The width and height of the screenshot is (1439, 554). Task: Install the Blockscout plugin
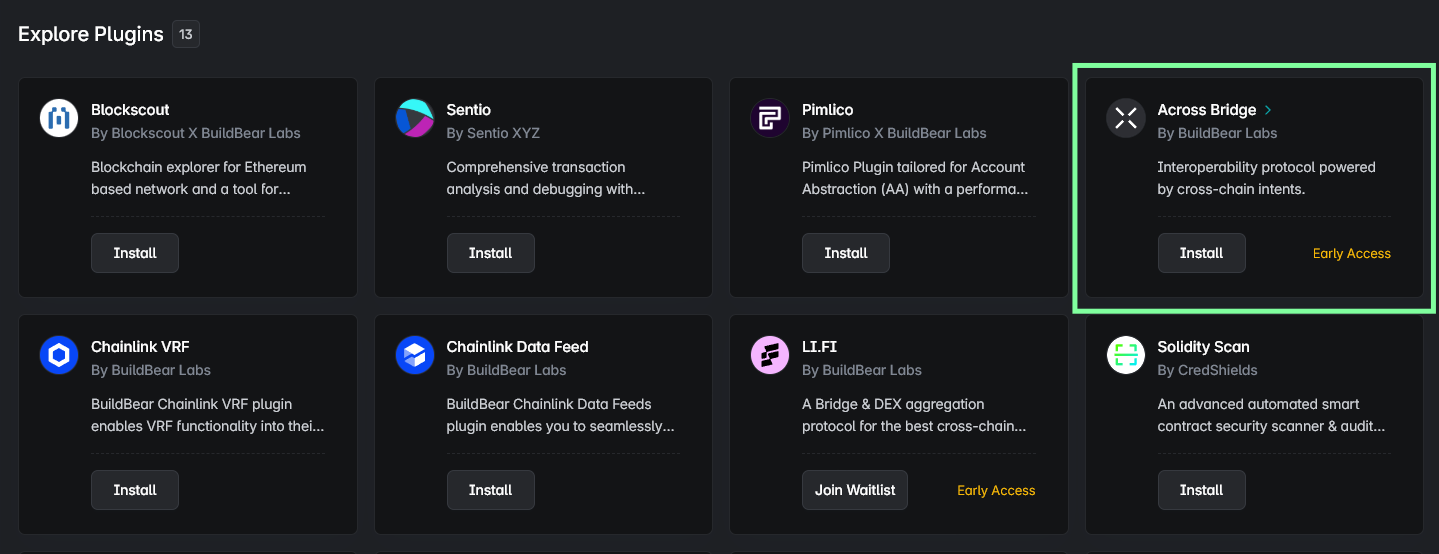tap(135, 253)
